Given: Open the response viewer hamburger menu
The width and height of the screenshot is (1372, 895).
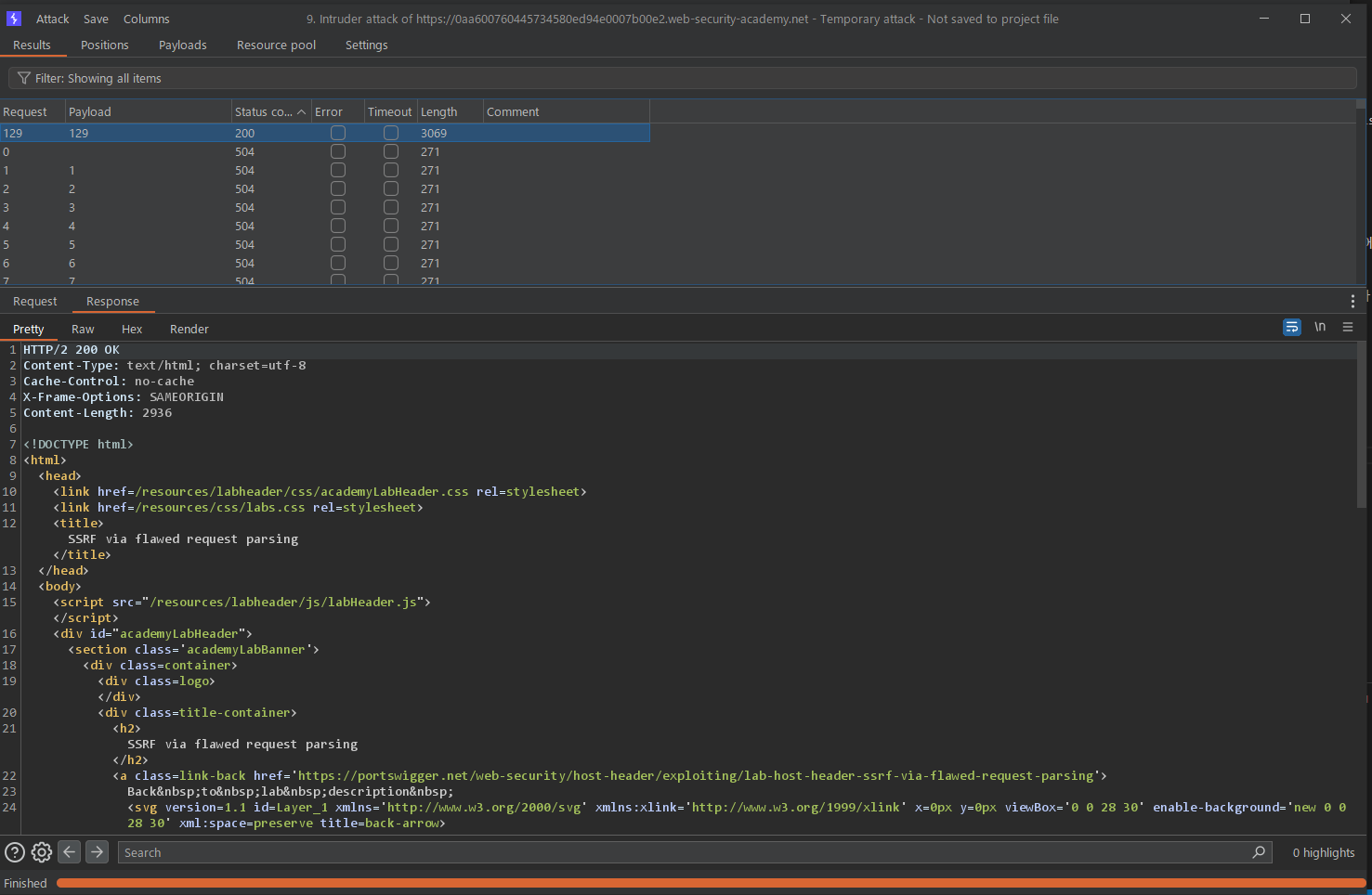Looking at the screenshot, I should pyautogui.click(x=1348, y=327).
